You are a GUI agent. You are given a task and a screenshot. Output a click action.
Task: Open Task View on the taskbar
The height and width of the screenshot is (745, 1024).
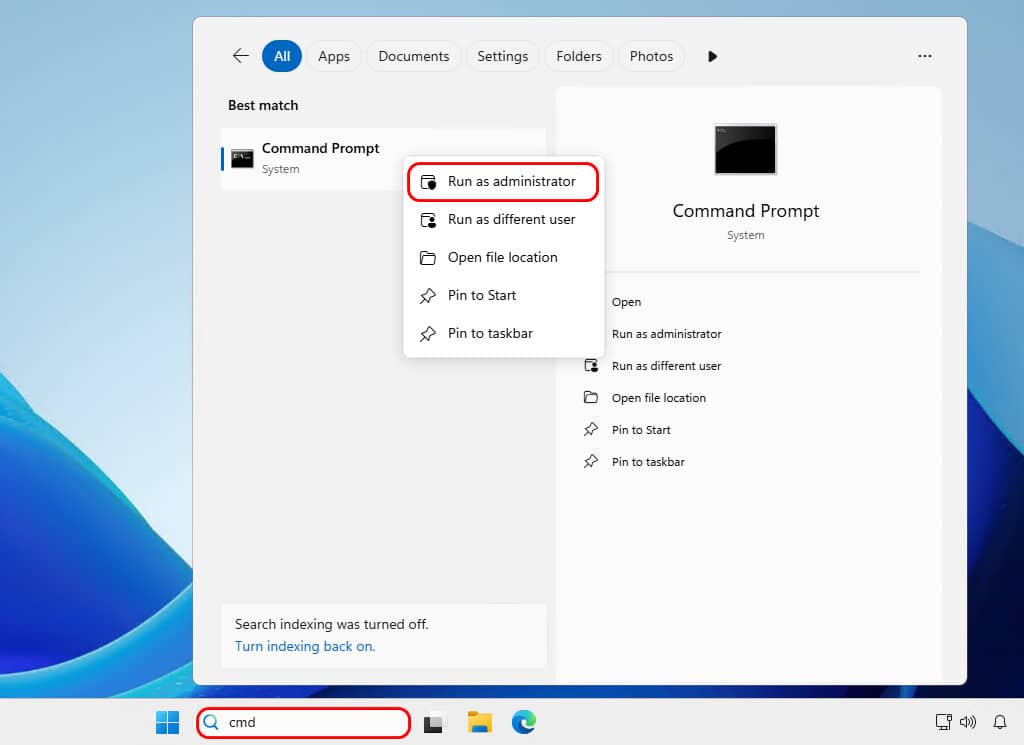coord(434,722)
